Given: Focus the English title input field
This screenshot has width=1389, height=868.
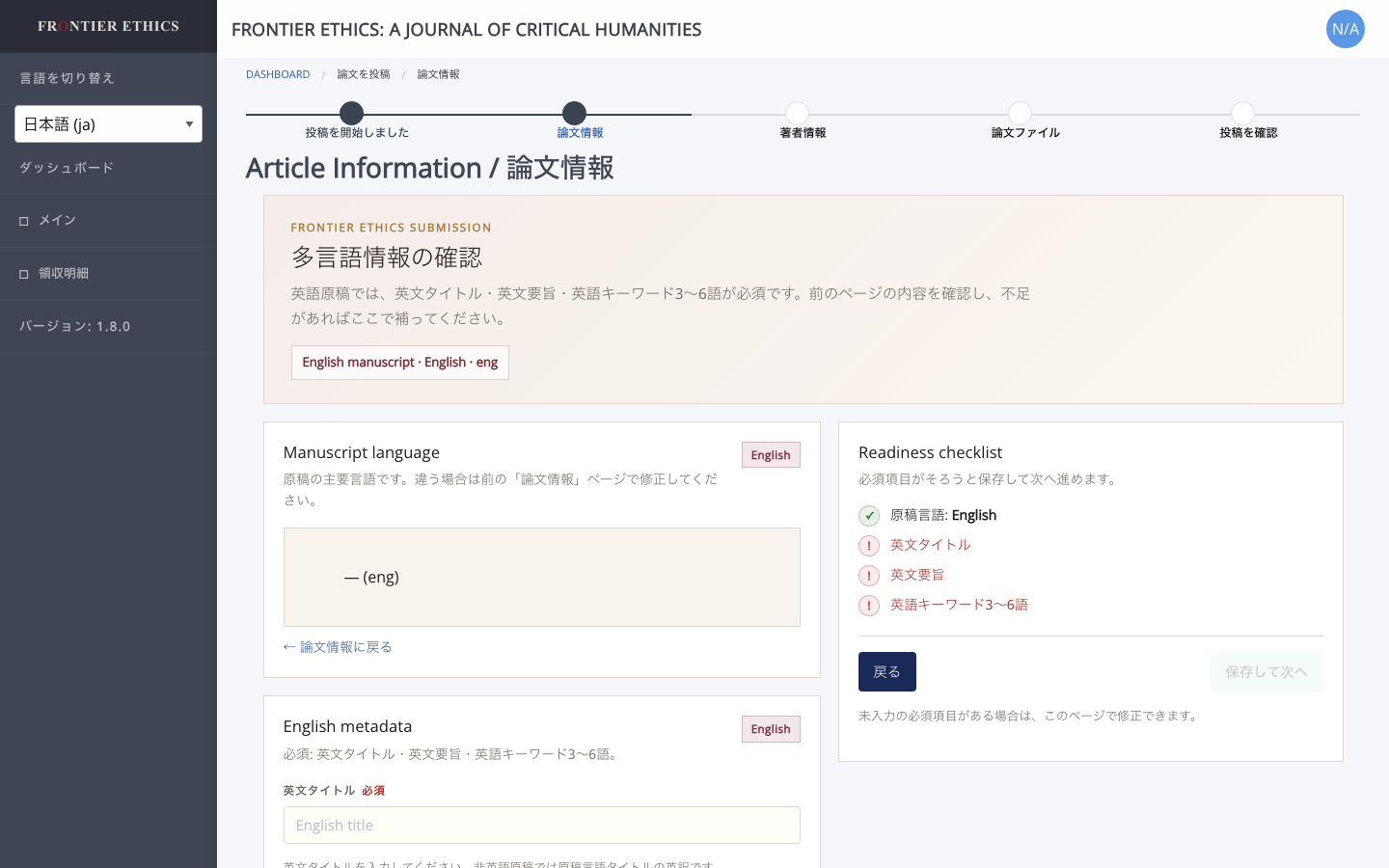Looking at the screenshot, I should [542, 826].
